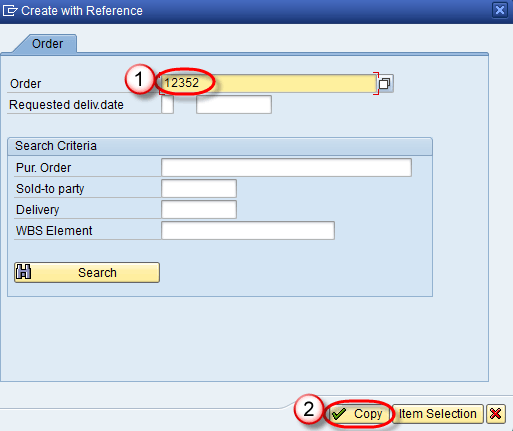
Task: Click the green checkmark on Copy button
Action: [x=339, y=414]
